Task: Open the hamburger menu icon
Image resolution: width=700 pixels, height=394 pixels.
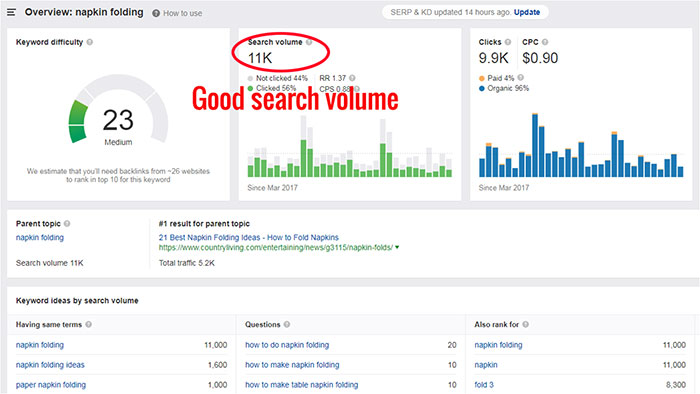Action: pyautogui.click(x=11, y=12)
